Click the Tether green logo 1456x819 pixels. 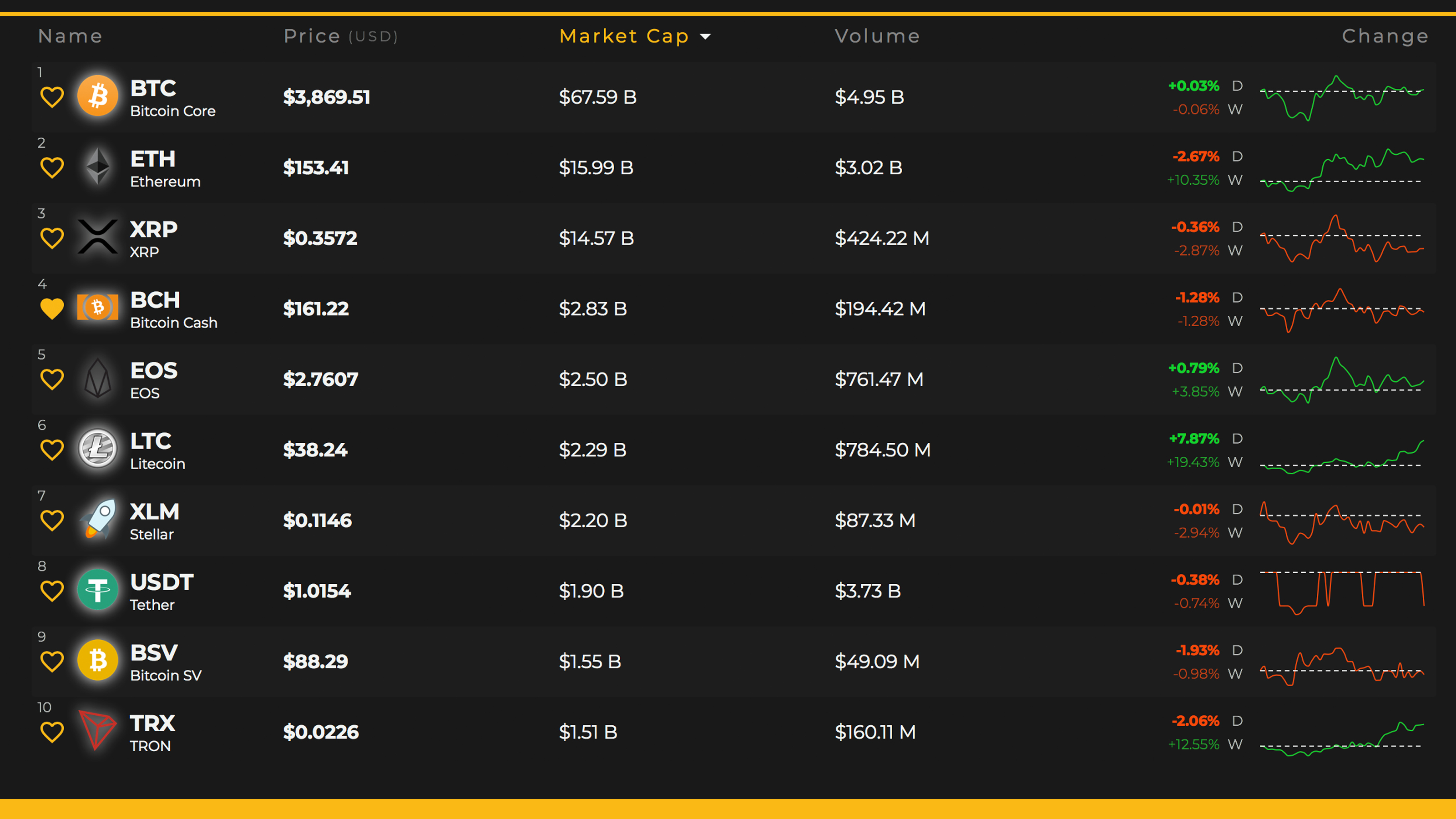click(x=98, y=590)
